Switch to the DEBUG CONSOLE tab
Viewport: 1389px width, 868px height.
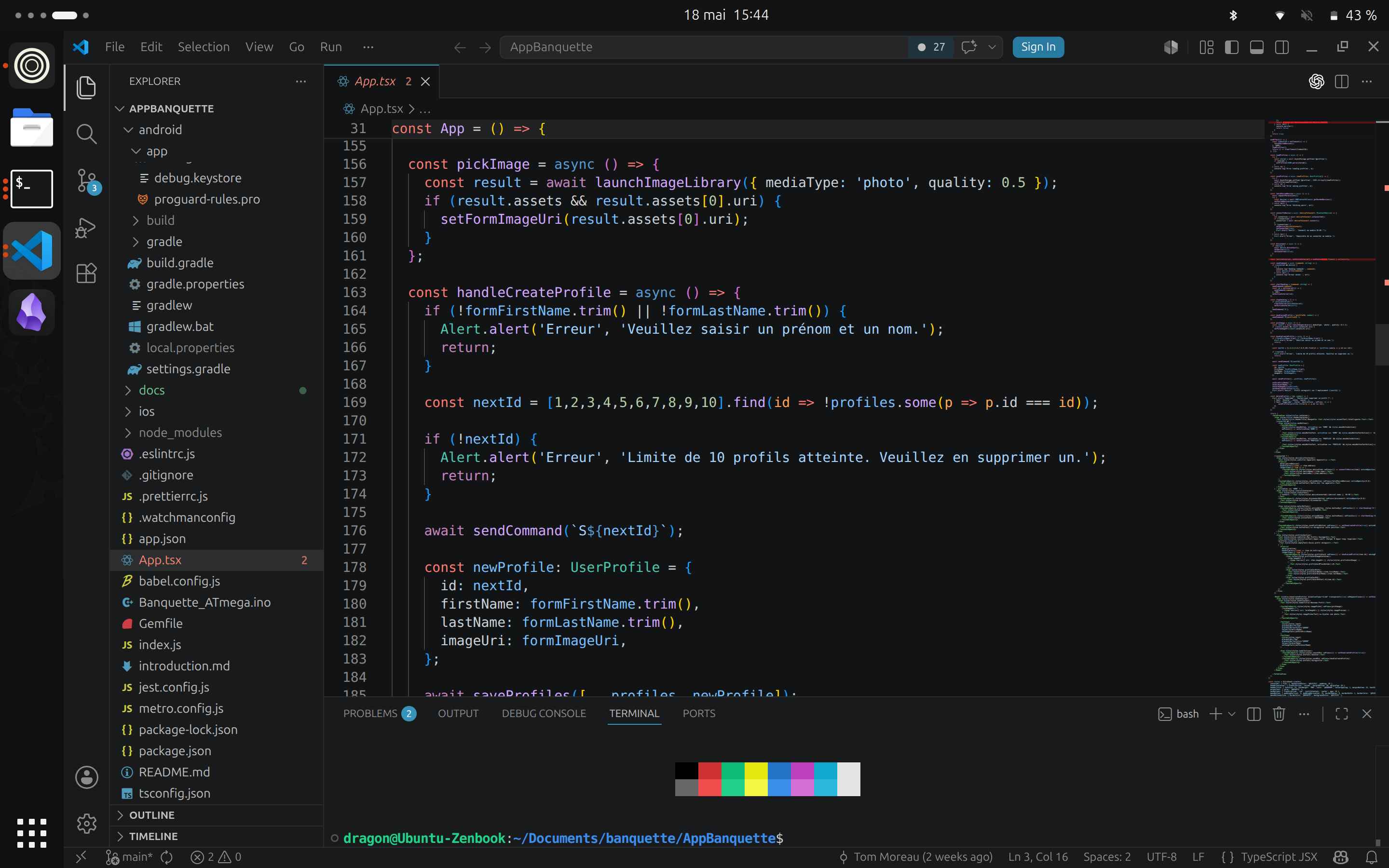click(x=544, y=714)
